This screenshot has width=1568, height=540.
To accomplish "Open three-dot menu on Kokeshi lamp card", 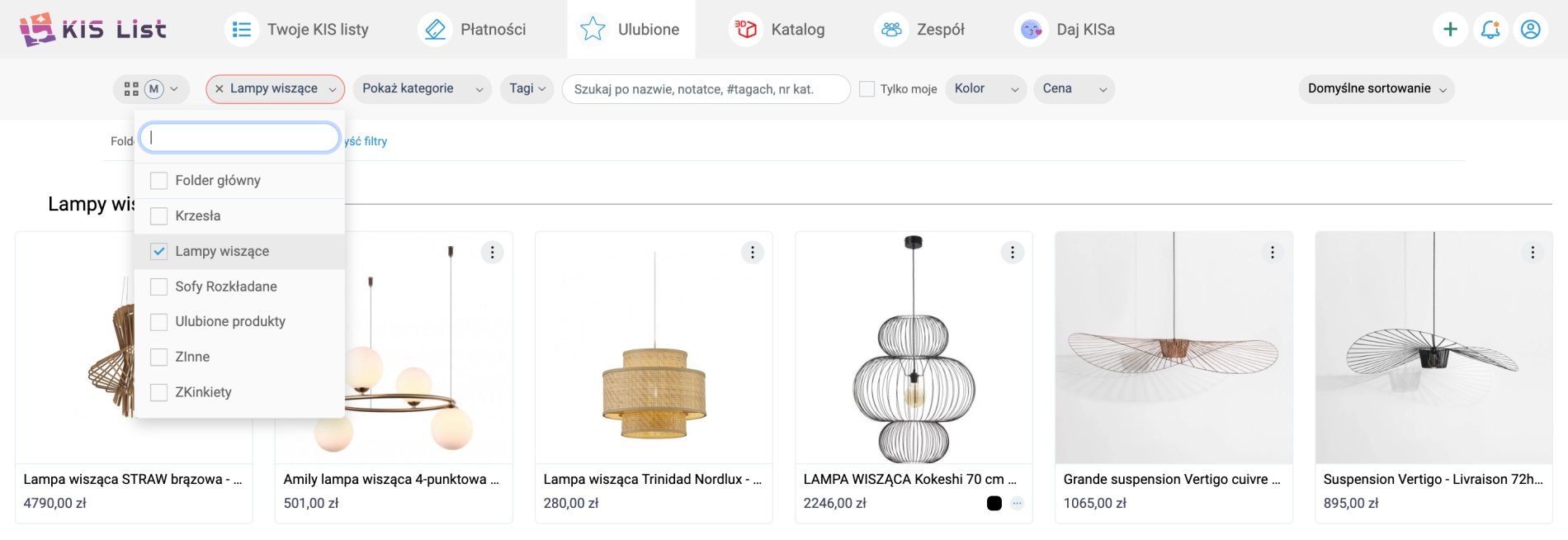I will 1013,253.
